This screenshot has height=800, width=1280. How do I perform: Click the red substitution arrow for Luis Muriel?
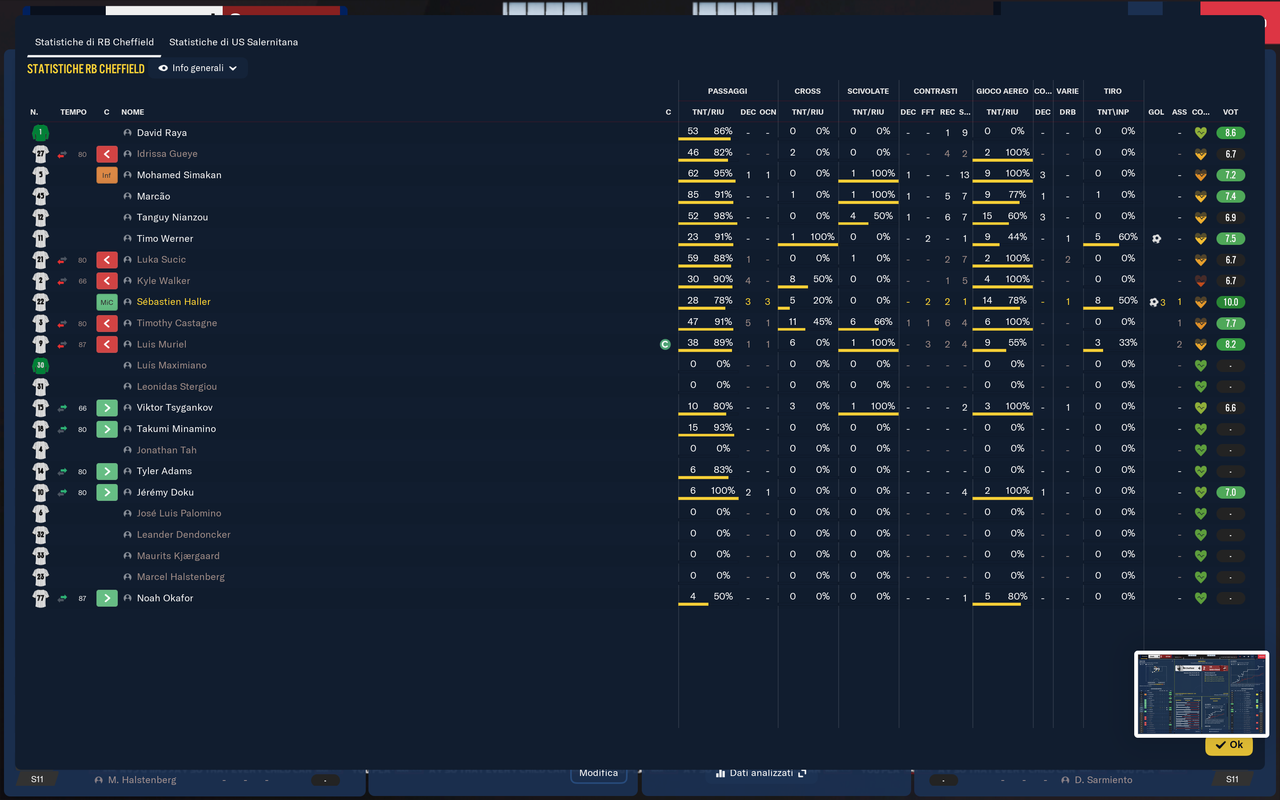click(107, 344)
